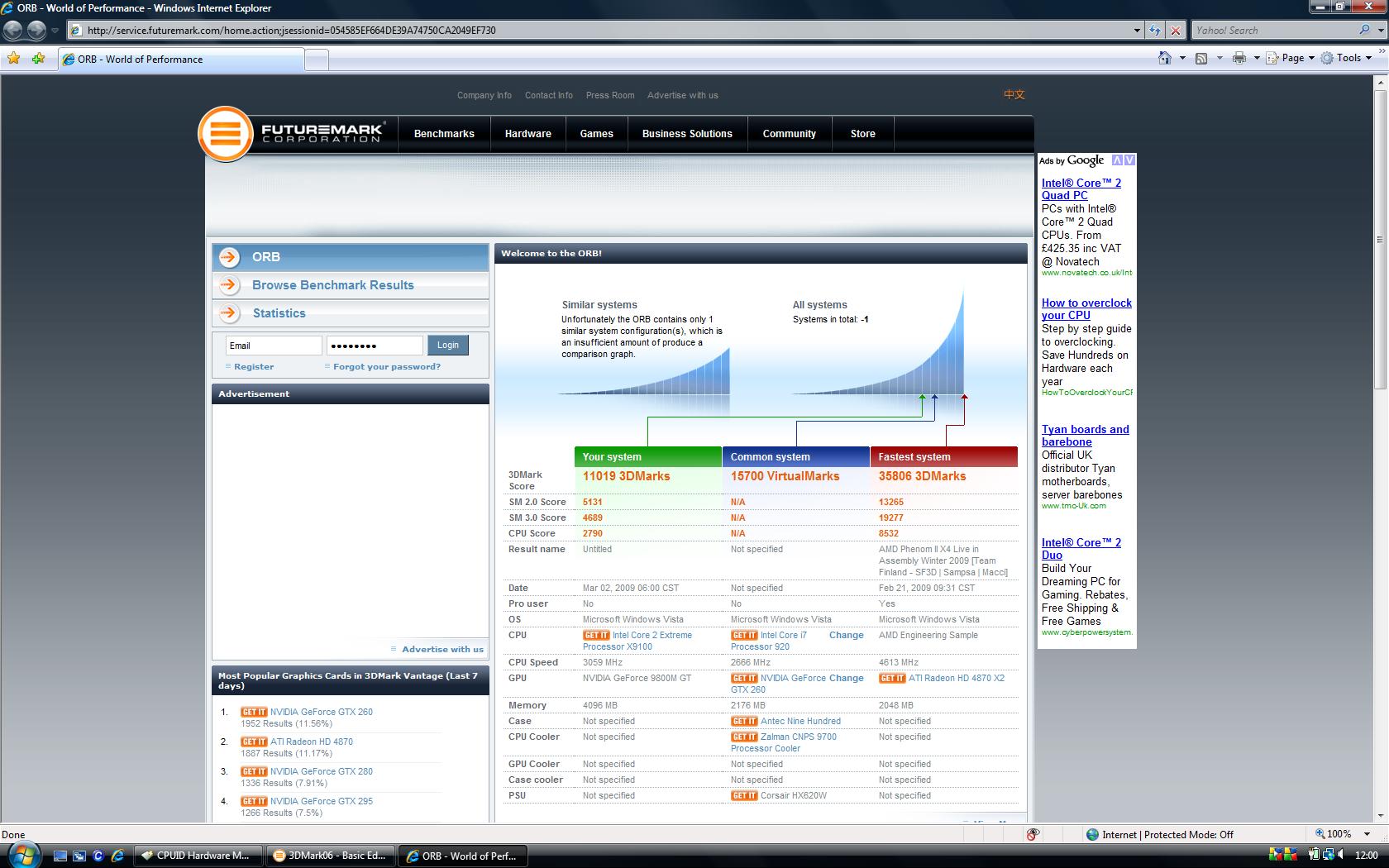This screenshot has width=1389, height=868.
Task: Open the Community navigation item
Action: coord(789,133)
